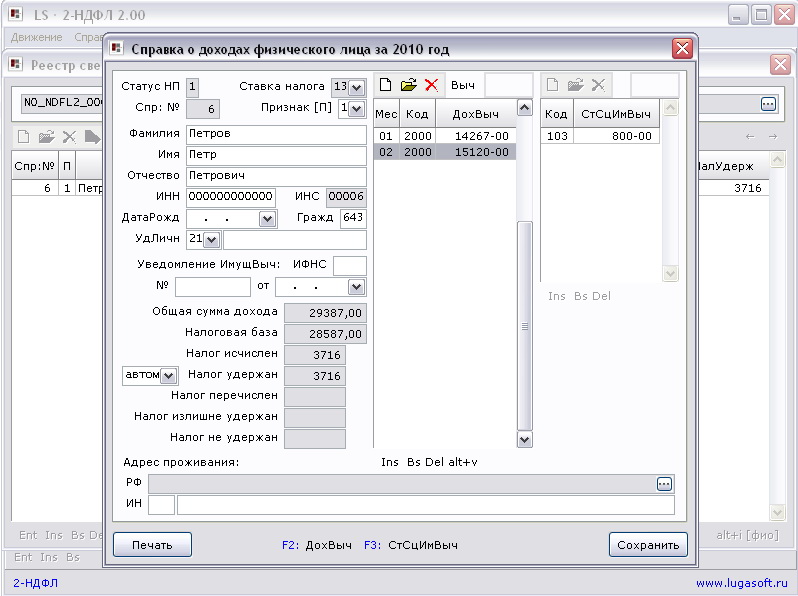
Task: Expand the УдЛичн document type dropdown
Action: coord(212,239)
